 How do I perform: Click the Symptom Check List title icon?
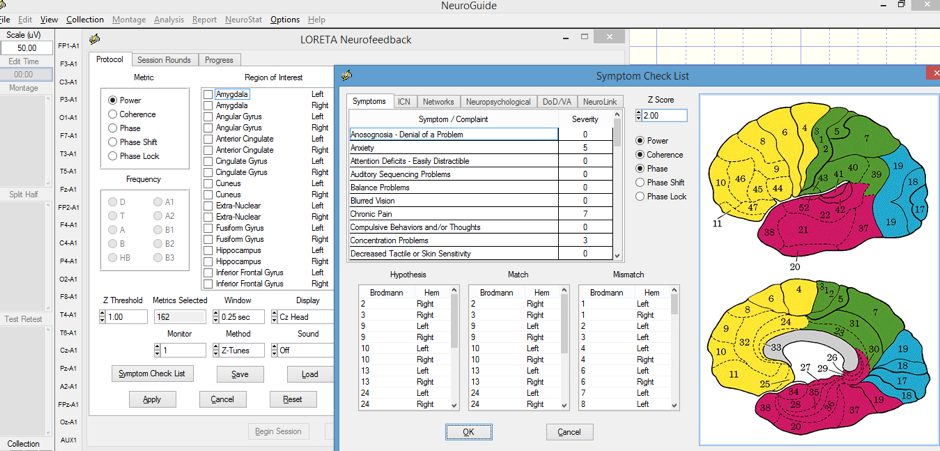[347, 76]
